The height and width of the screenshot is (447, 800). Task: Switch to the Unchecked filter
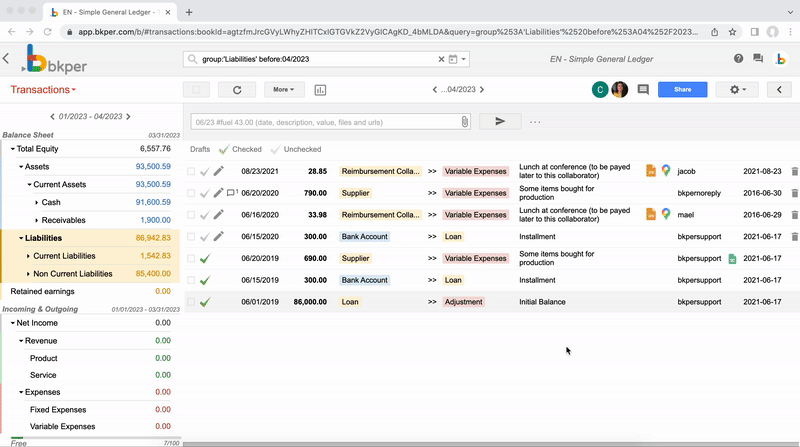[x=296, y=149]
